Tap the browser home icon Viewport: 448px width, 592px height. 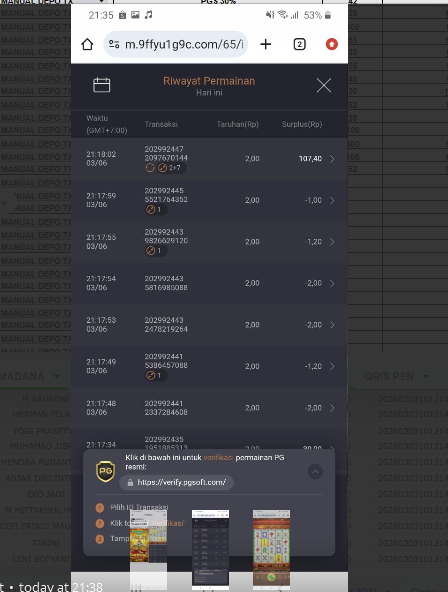[x=87, y=44]
